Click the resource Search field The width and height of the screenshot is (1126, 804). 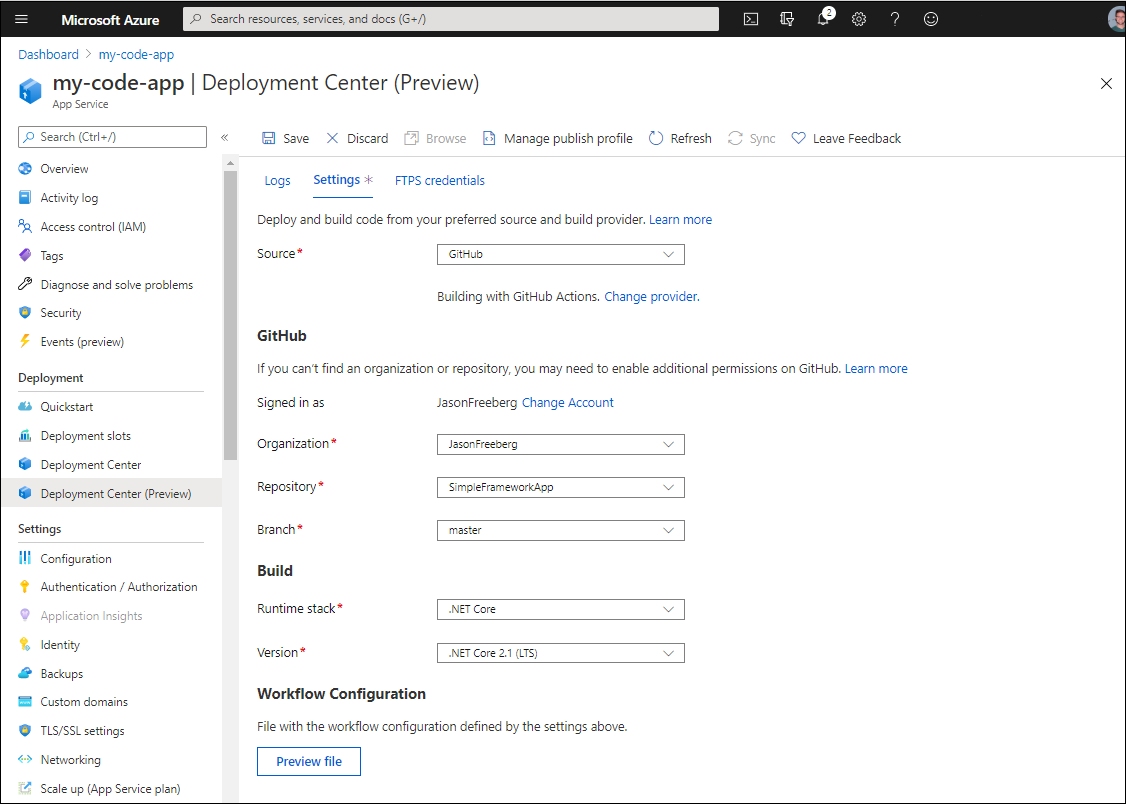[x=450, y=18]
